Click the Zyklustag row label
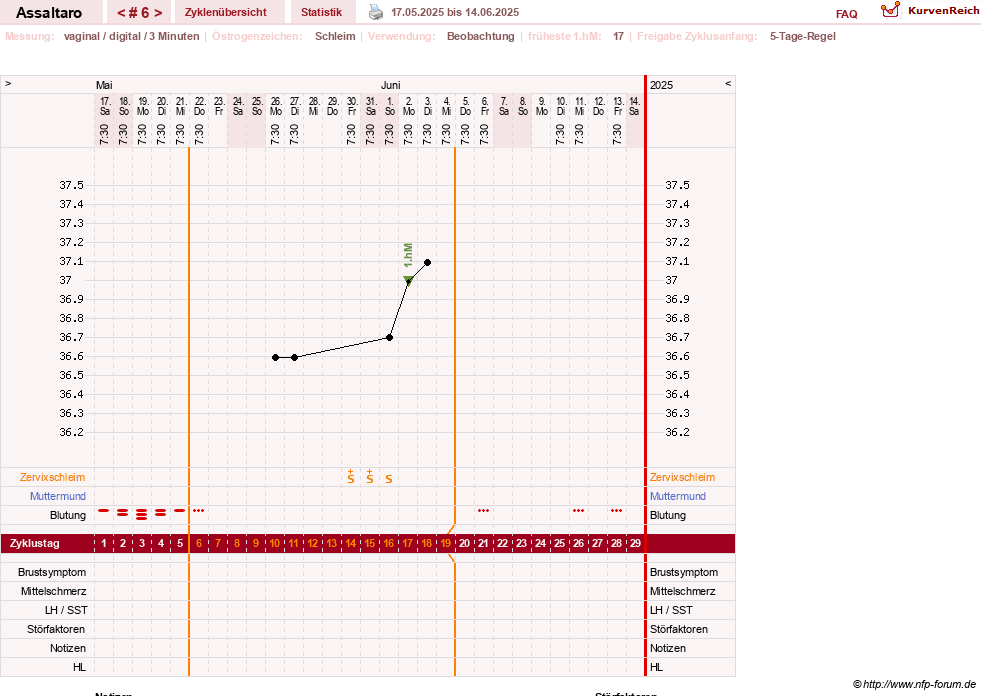Viewport: 981px width, 696px height. click(34, 543)
